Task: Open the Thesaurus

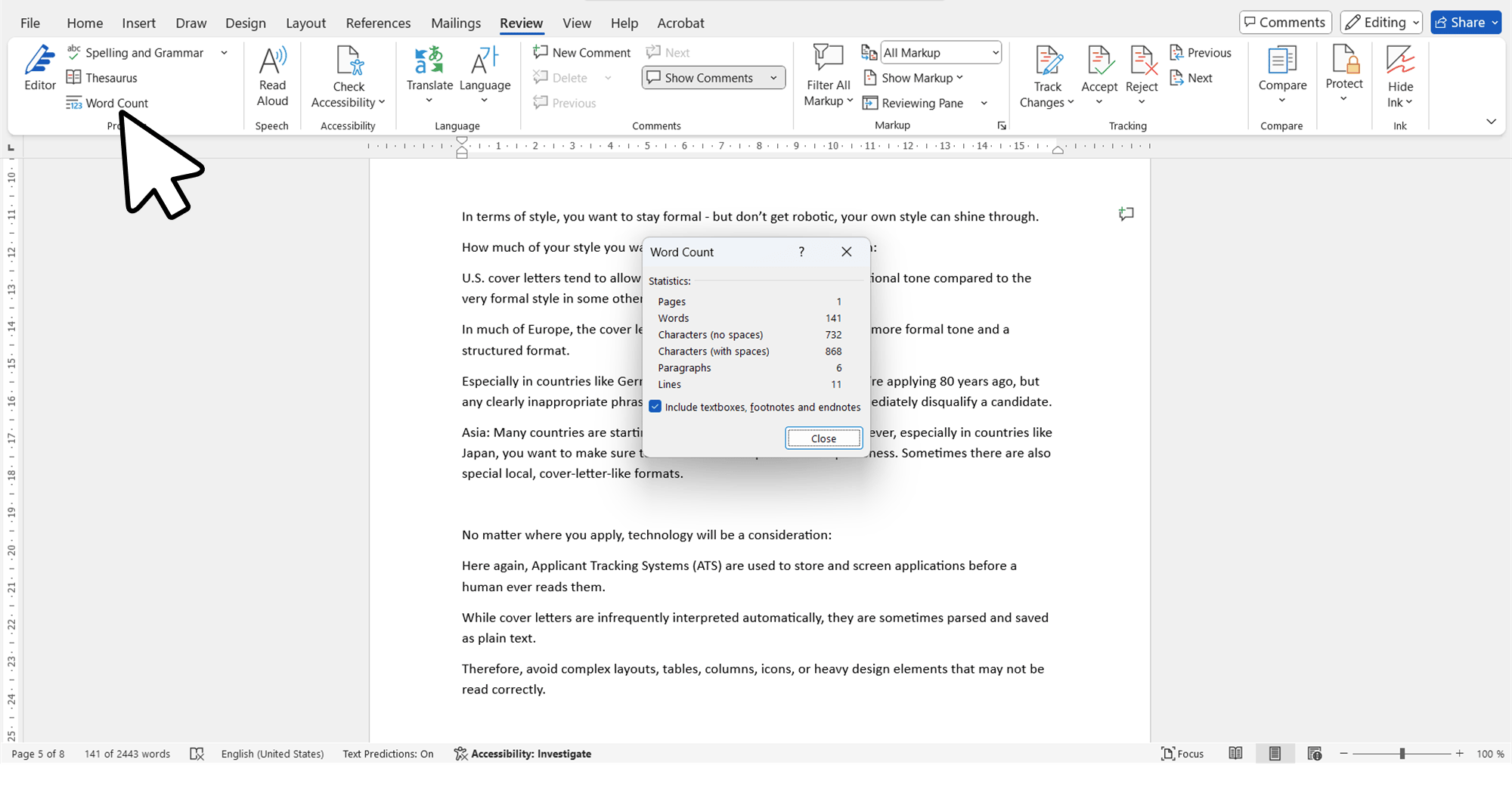Action: point(102,78)
